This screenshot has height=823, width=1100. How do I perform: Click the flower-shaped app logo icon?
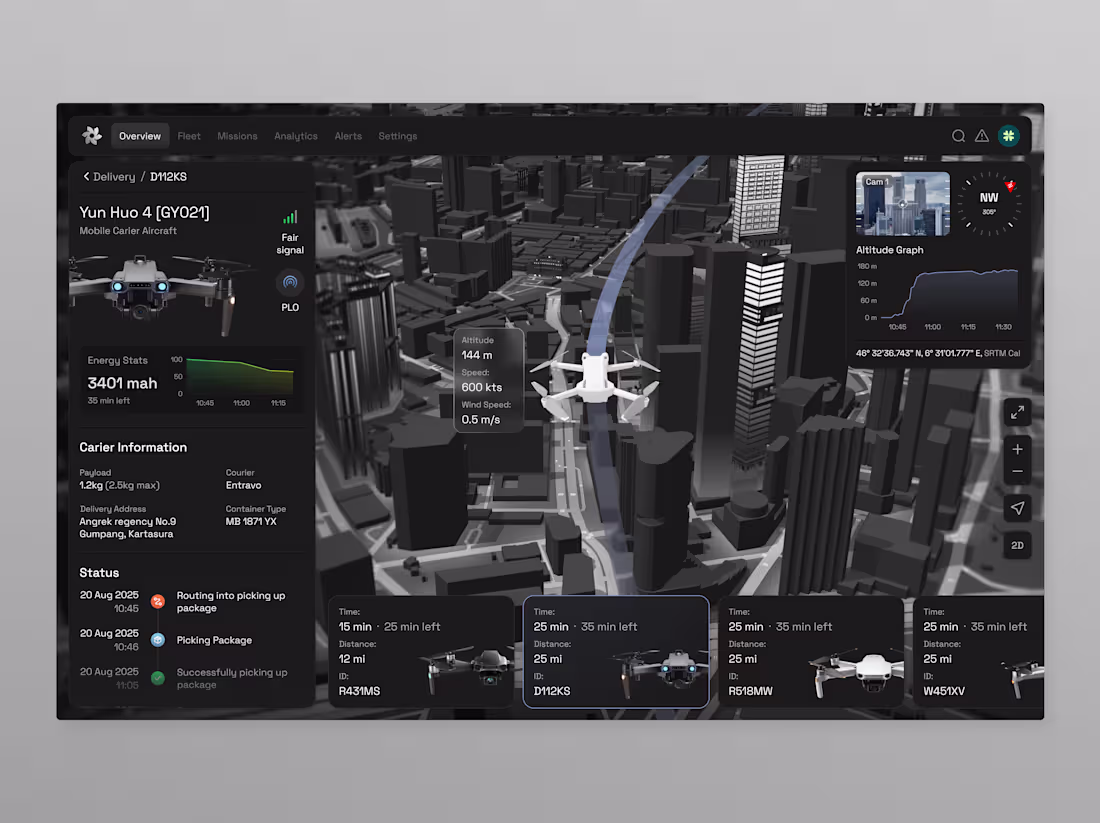(91, 135)
